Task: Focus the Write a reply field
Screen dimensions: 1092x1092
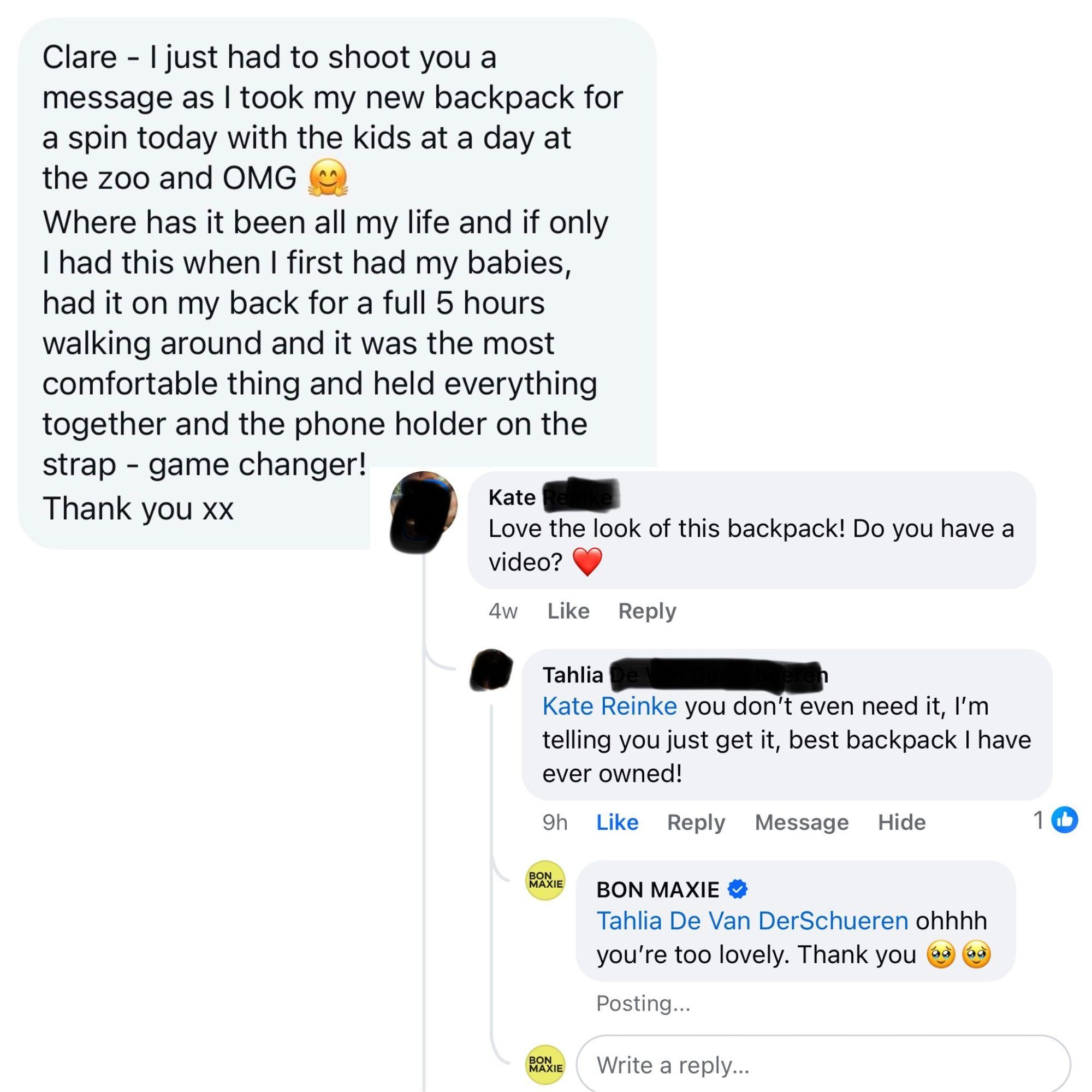Action: point(822,1065)
